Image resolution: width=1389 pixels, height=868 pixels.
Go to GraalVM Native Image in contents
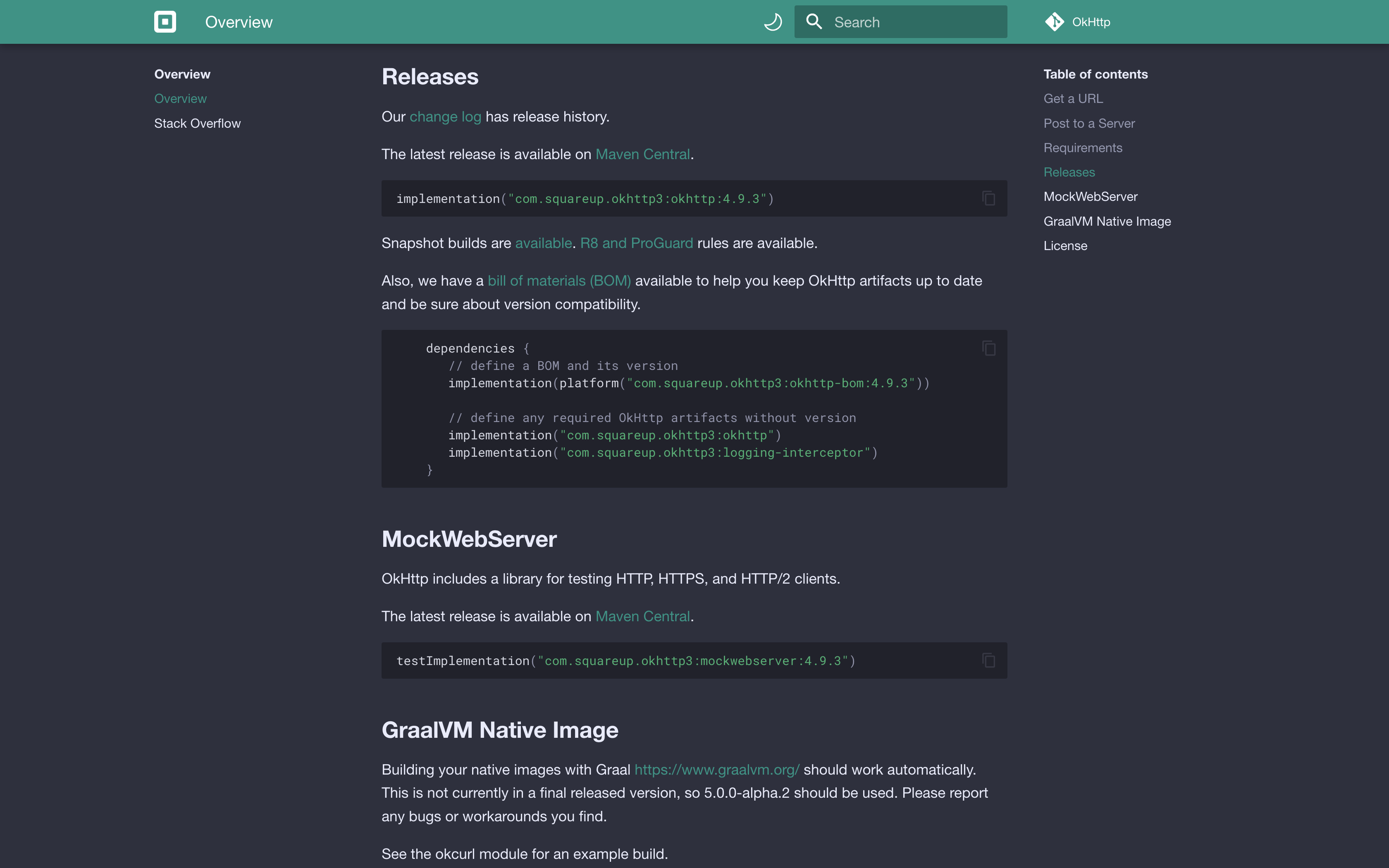[1107, 221]
